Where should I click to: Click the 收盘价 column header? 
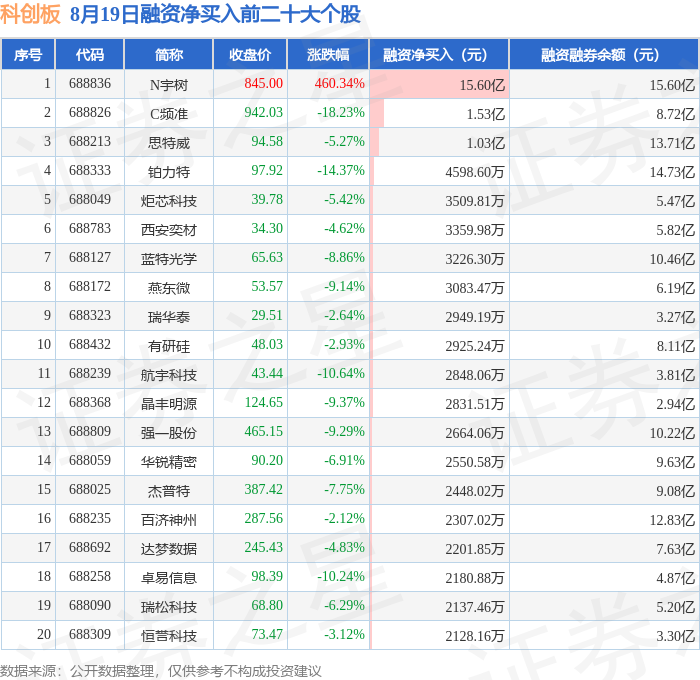click(x=250, y=54)
